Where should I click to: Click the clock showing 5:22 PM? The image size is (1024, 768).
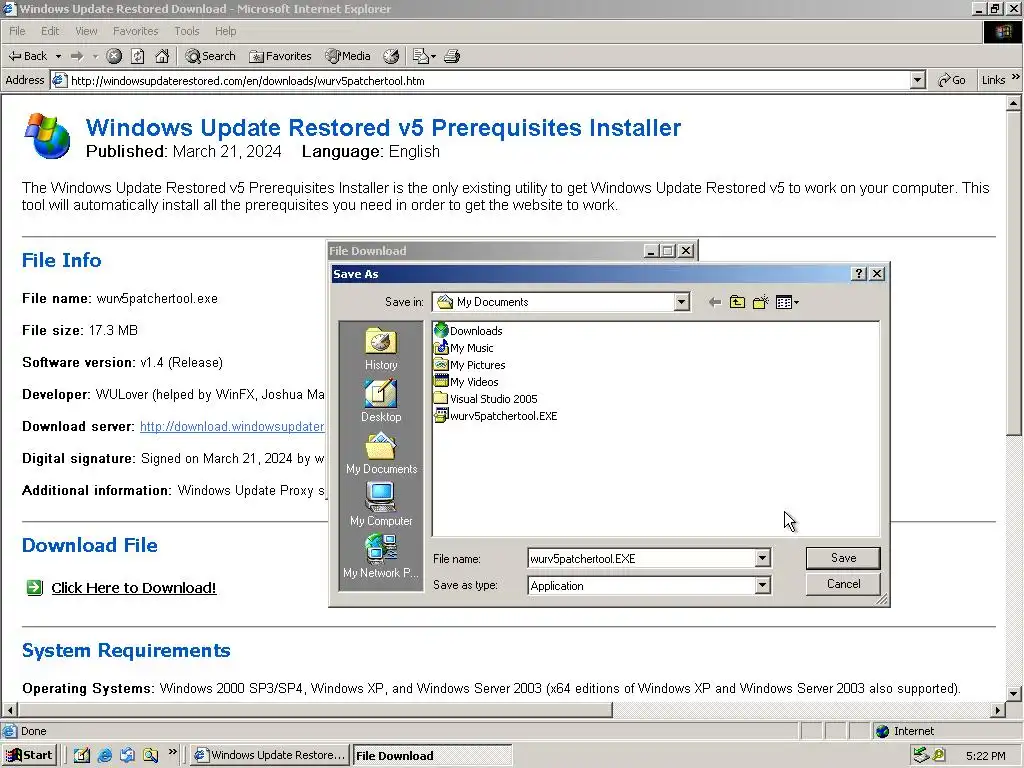click(x=985, y=756)
